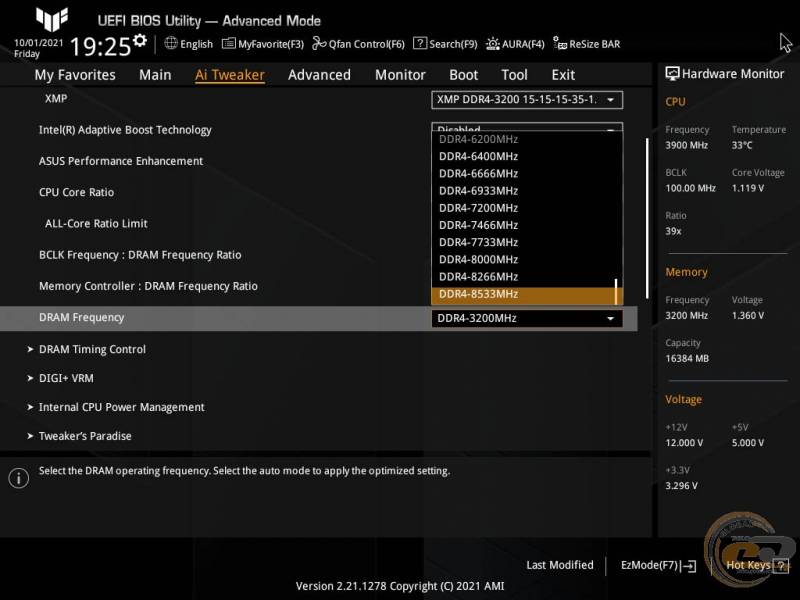800x600 pixels.
Task: Go to the Monitor tab
Action: pos(400,75)
